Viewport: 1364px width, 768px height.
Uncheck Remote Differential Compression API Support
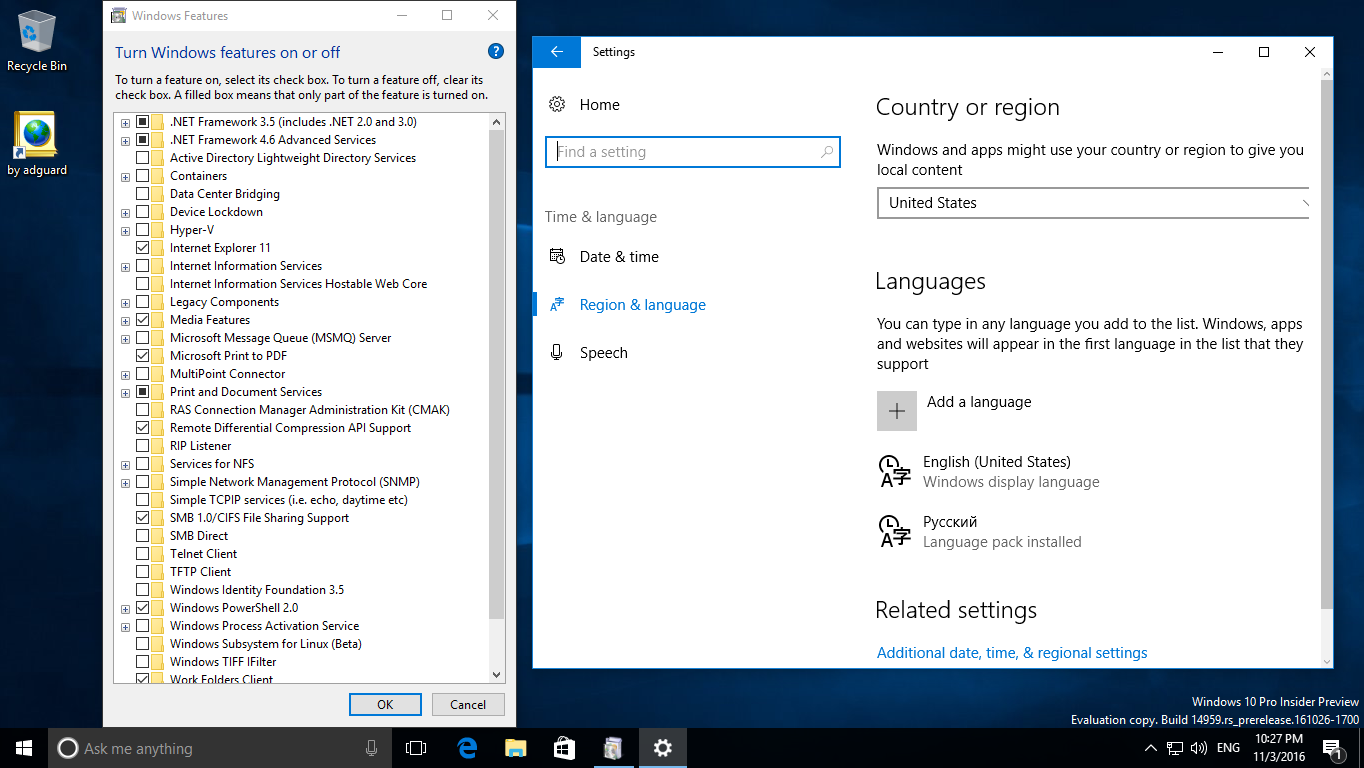(142, 428)
